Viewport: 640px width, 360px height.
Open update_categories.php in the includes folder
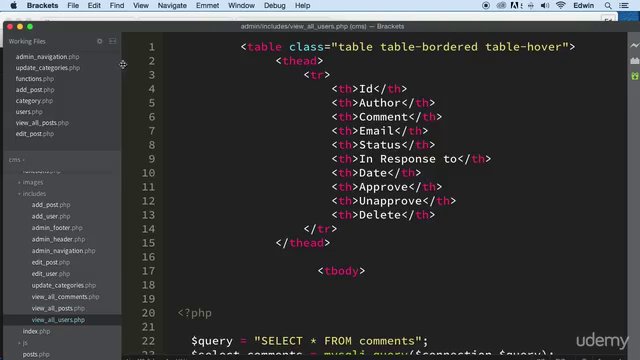pyautogui.click(x=64, y=285)
